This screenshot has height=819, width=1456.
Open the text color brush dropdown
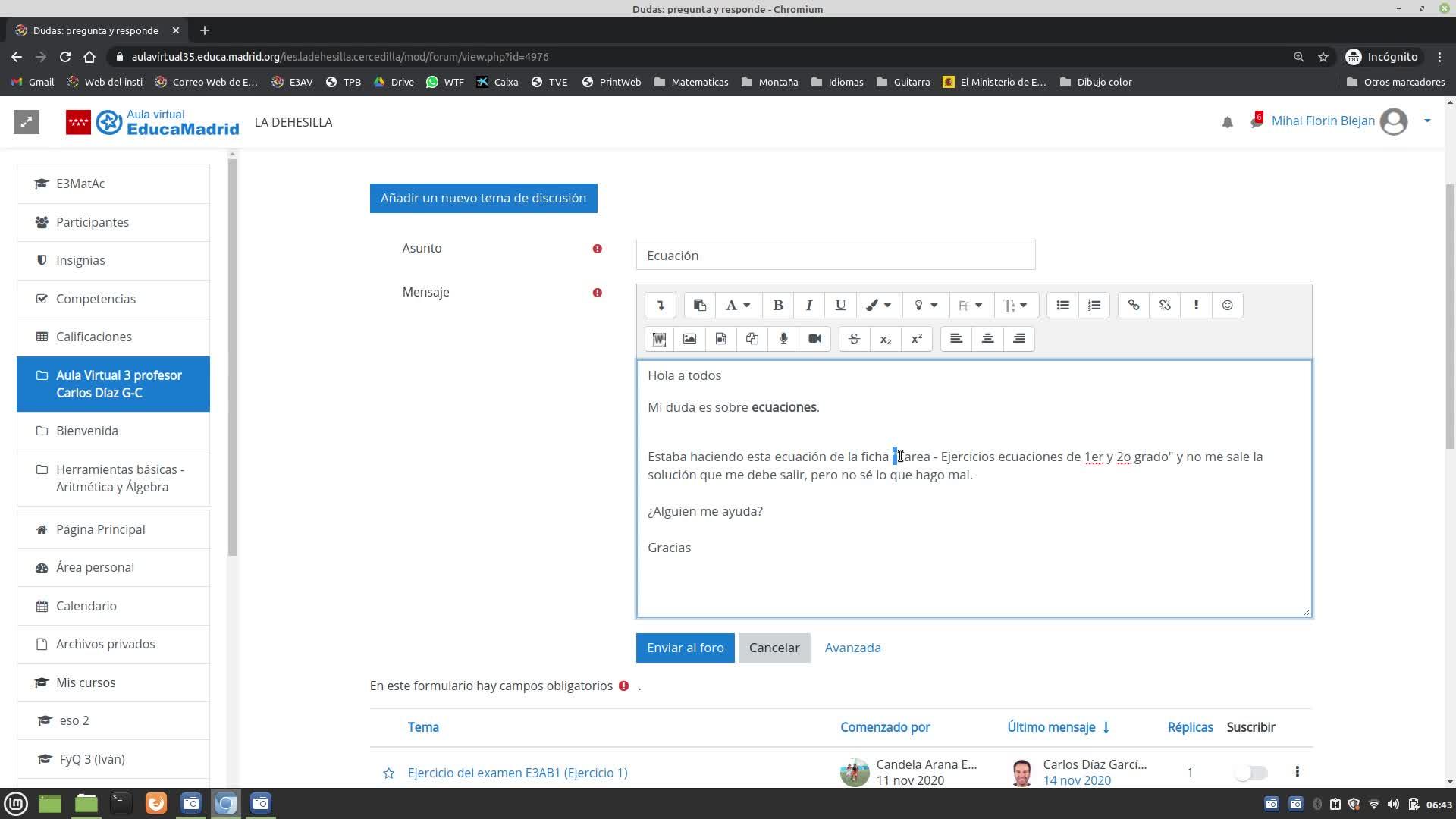[x=878, y=306]
